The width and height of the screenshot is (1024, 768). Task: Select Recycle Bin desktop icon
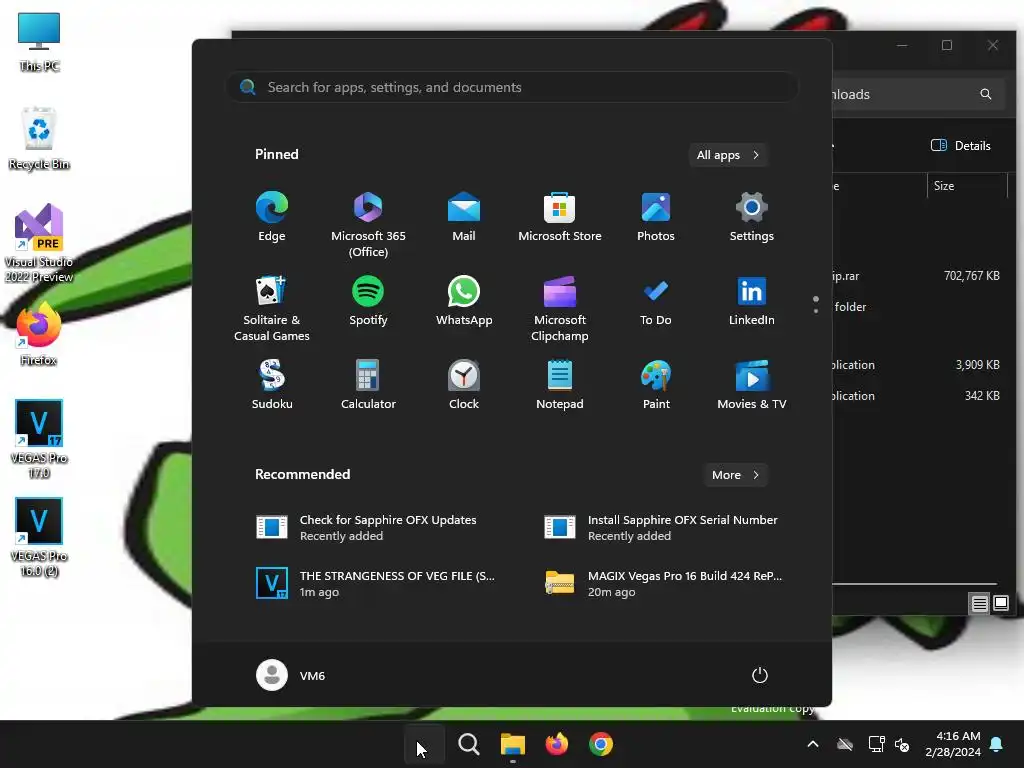(x=39, y=138)
